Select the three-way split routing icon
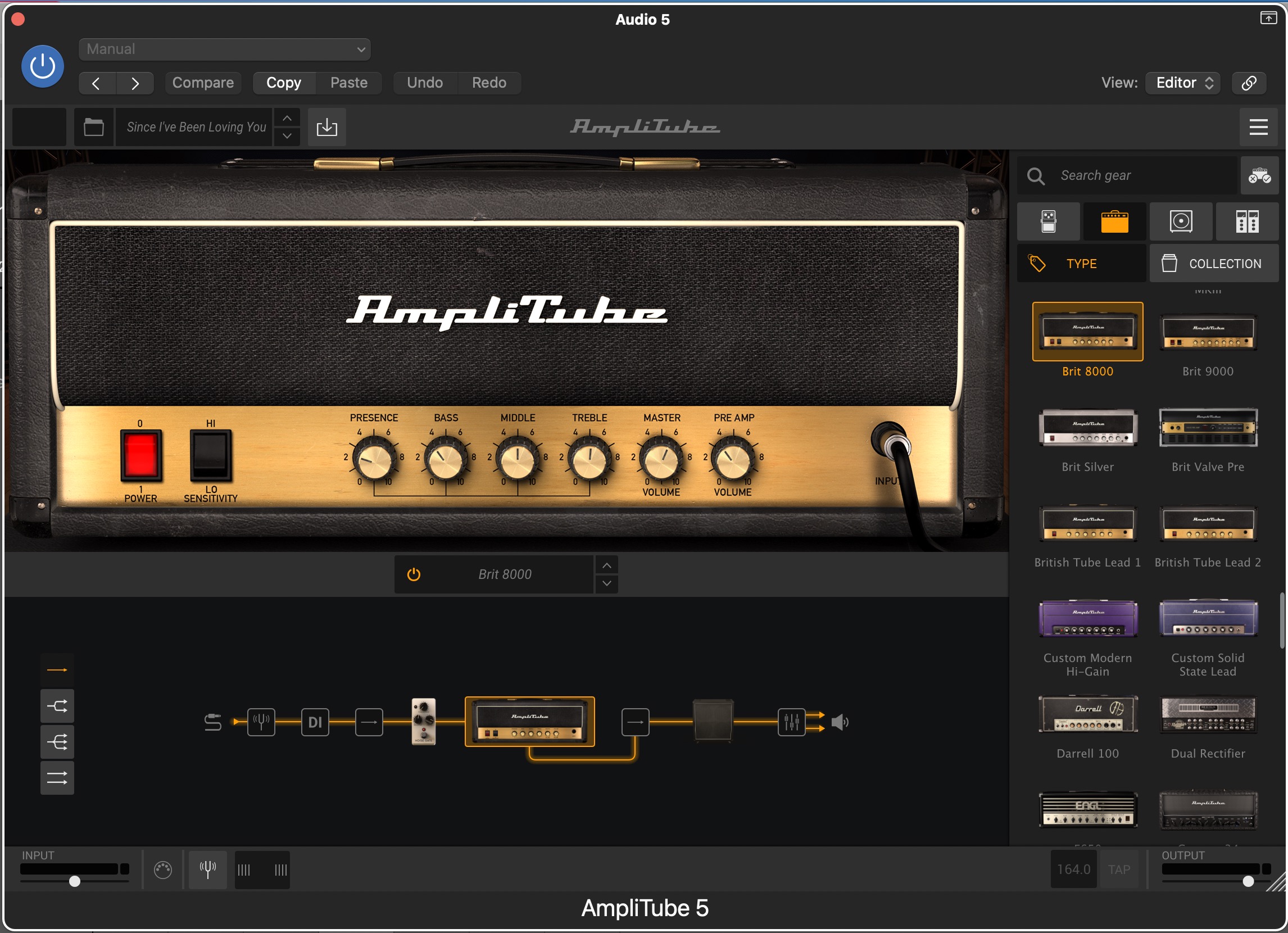Image resolution: width=1288 pixels, height=933 pixels. coord(57,742)
